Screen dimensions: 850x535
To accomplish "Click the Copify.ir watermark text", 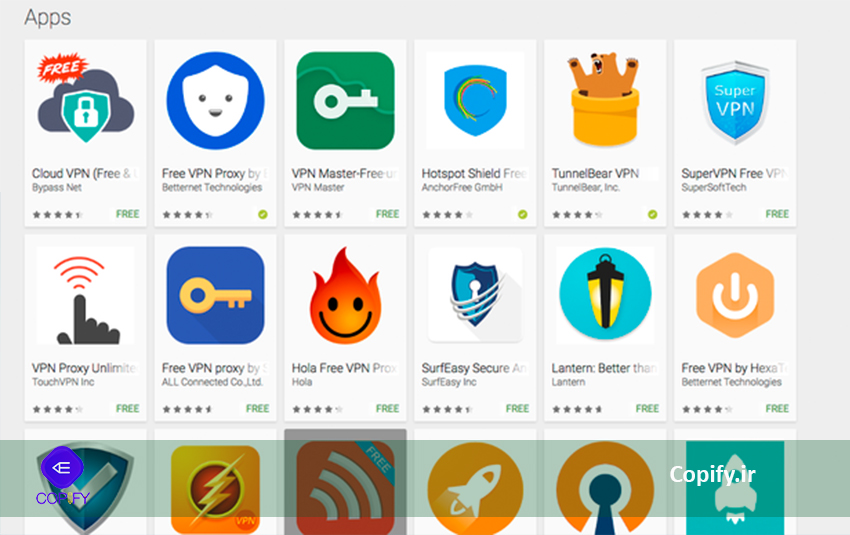I will (712, 474).
